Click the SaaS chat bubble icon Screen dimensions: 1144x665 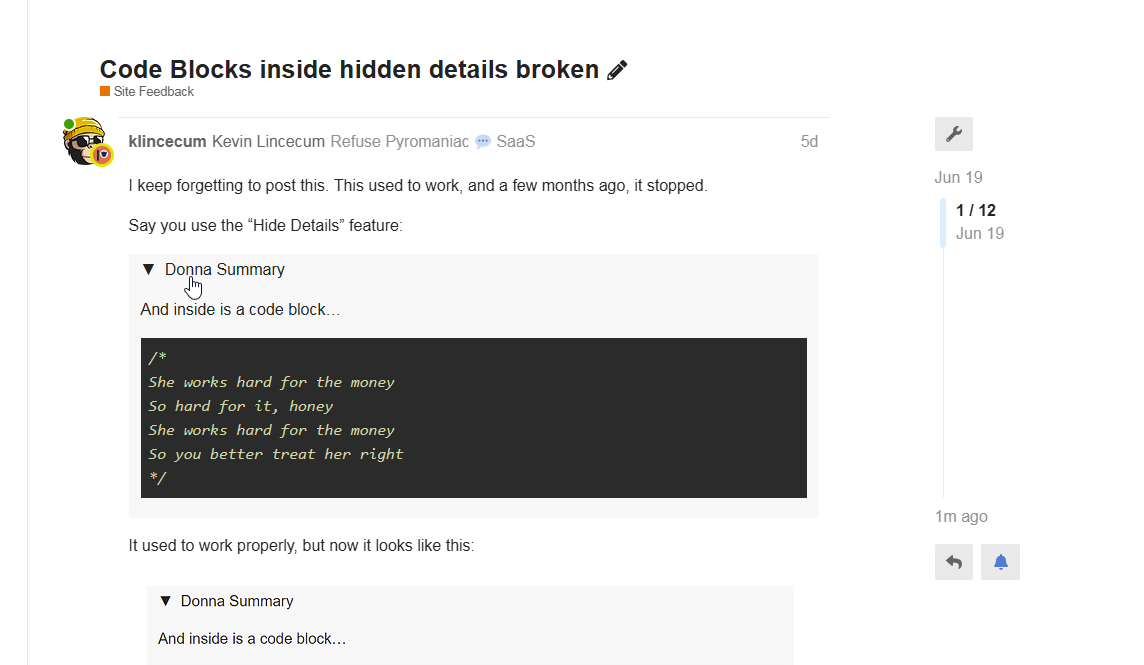pos(483,142)
